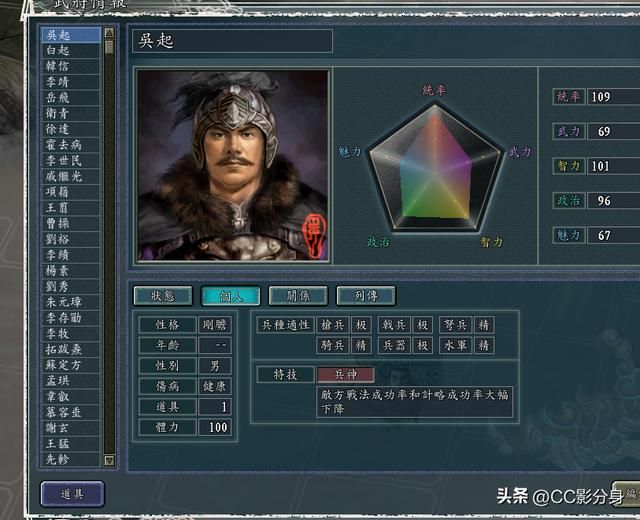Select 李世民 in the list

pyautogui.click(x=71, y=161)
